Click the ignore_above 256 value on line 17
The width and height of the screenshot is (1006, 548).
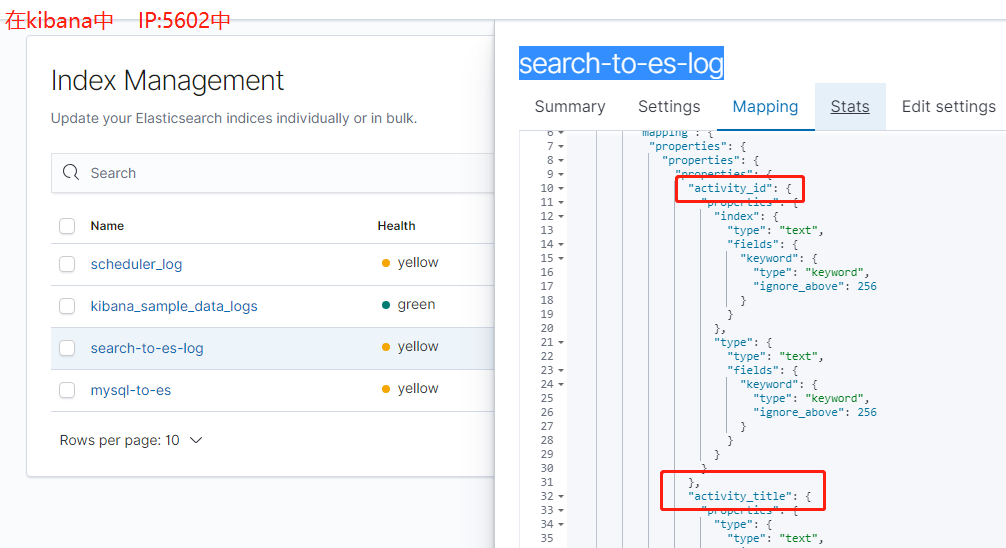click(867, 286)
